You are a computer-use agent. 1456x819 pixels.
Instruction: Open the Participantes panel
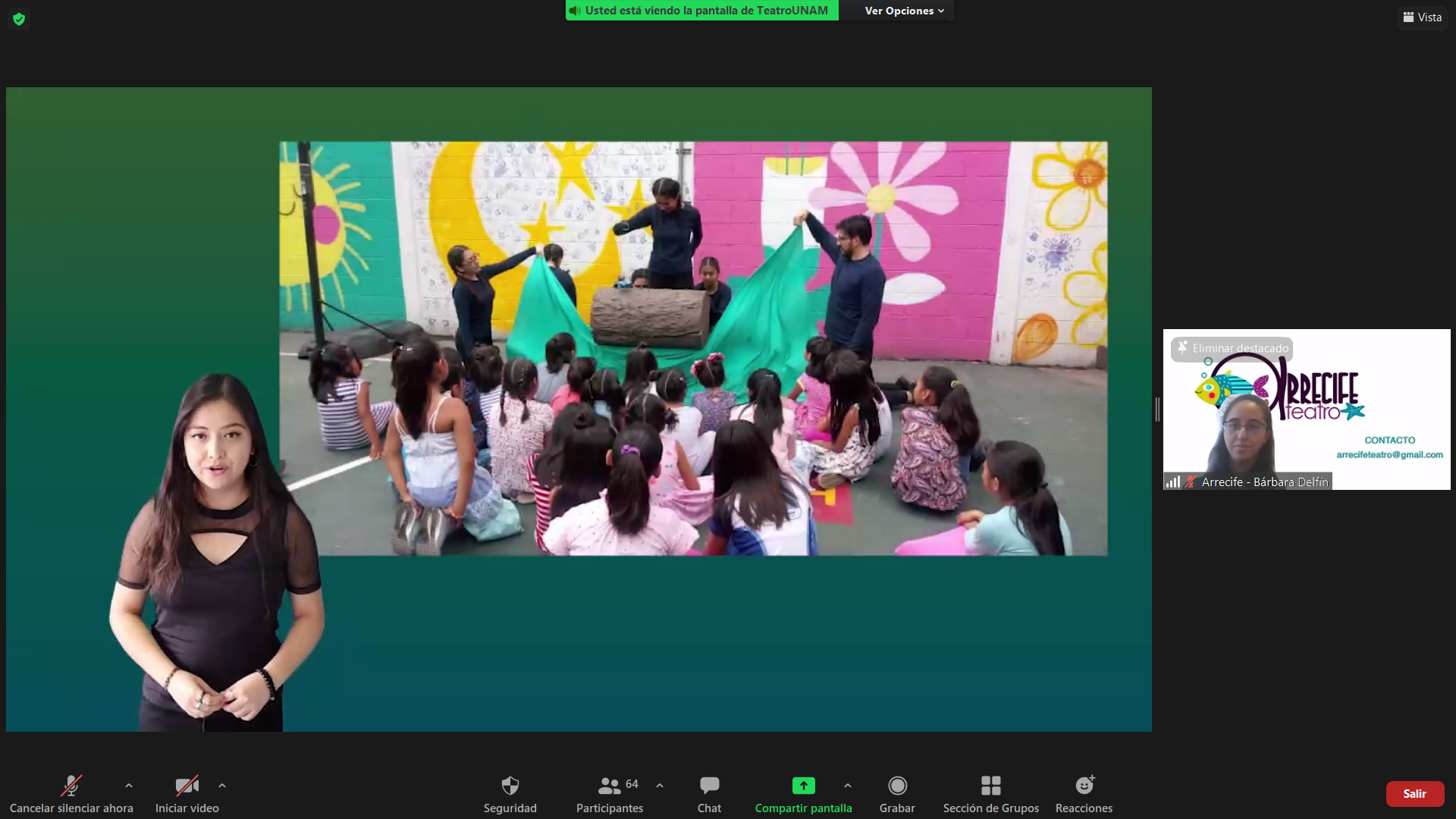pyautogui.click(x=610, y=793)
